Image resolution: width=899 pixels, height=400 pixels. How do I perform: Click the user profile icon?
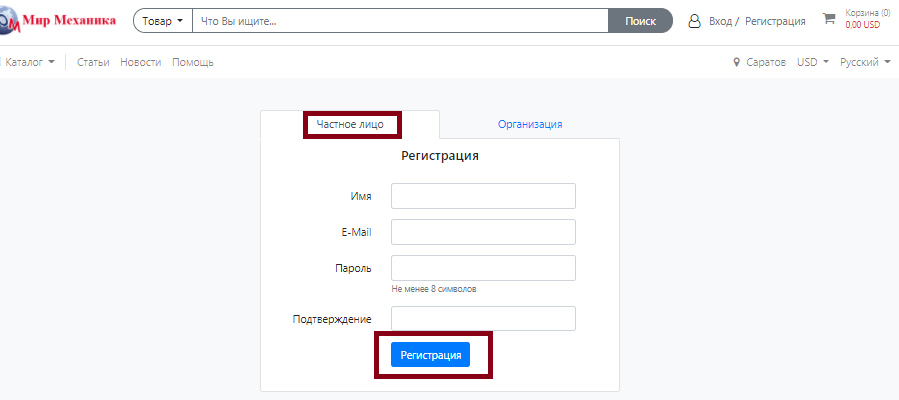(x=694, y=21)
